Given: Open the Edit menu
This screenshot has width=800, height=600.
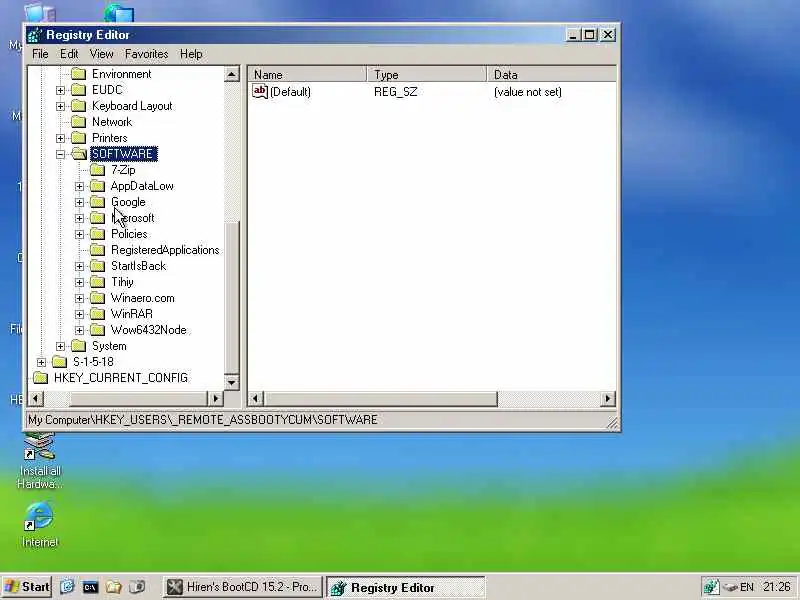Looking at the screenshot, I should pos(69,54).
